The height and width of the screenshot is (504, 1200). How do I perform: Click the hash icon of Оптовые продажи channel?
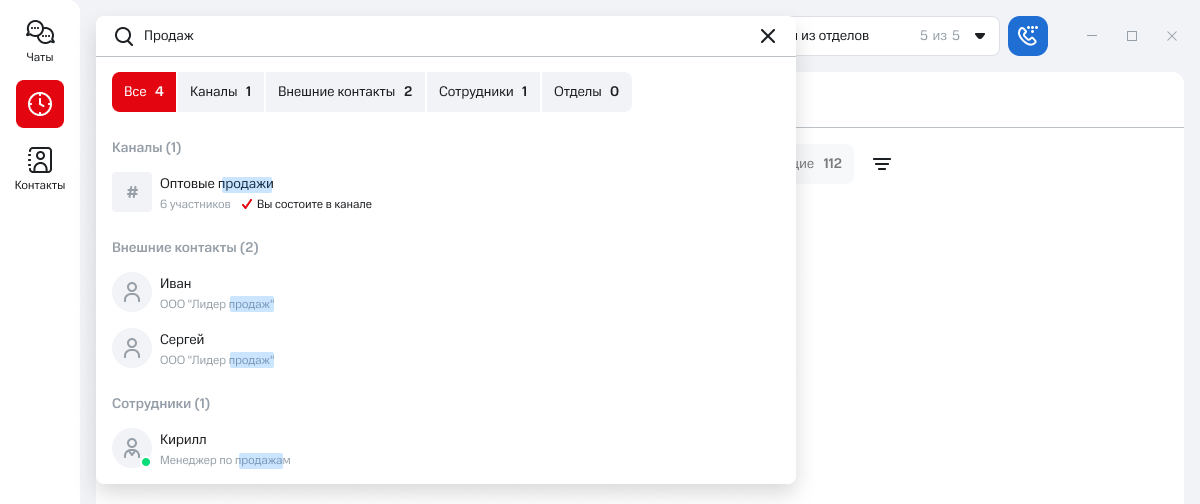click(132, 192)
